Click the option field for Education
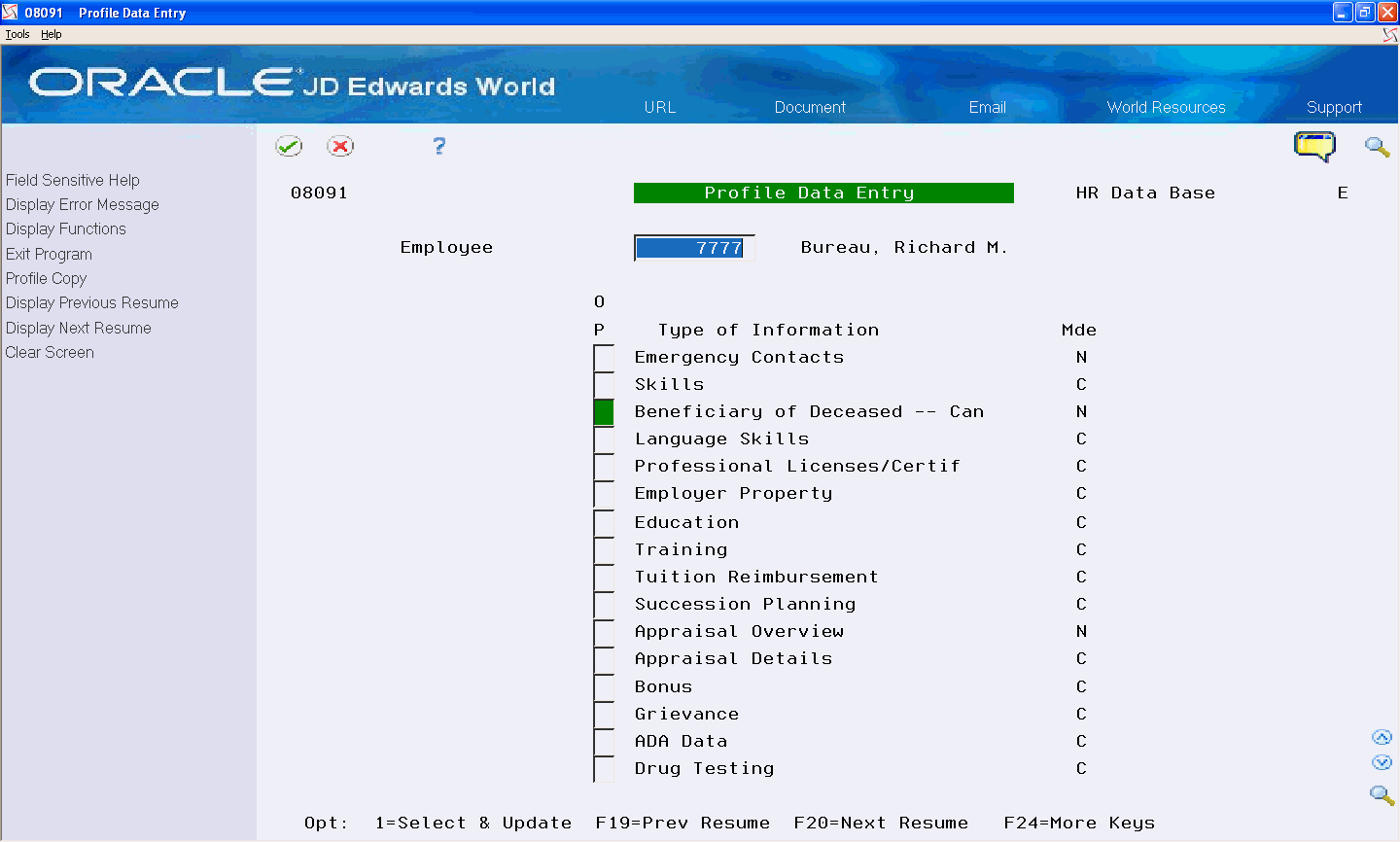 pos(604,523)
